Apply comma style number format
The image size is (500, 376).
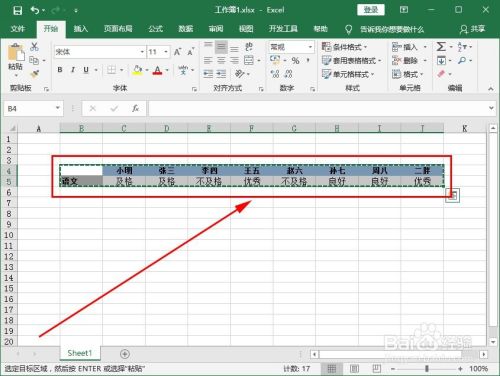pyautogui.click(x=308, y=60)
